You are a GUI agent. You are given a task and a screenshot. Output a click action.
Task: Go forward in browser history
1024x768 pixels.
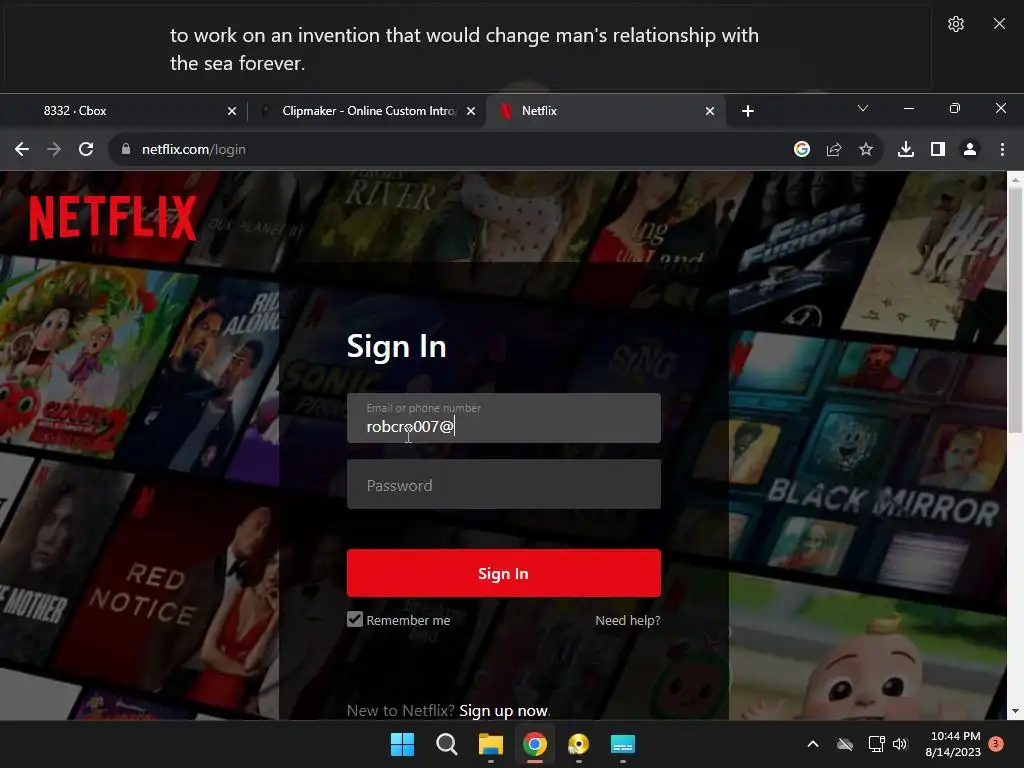54,150
